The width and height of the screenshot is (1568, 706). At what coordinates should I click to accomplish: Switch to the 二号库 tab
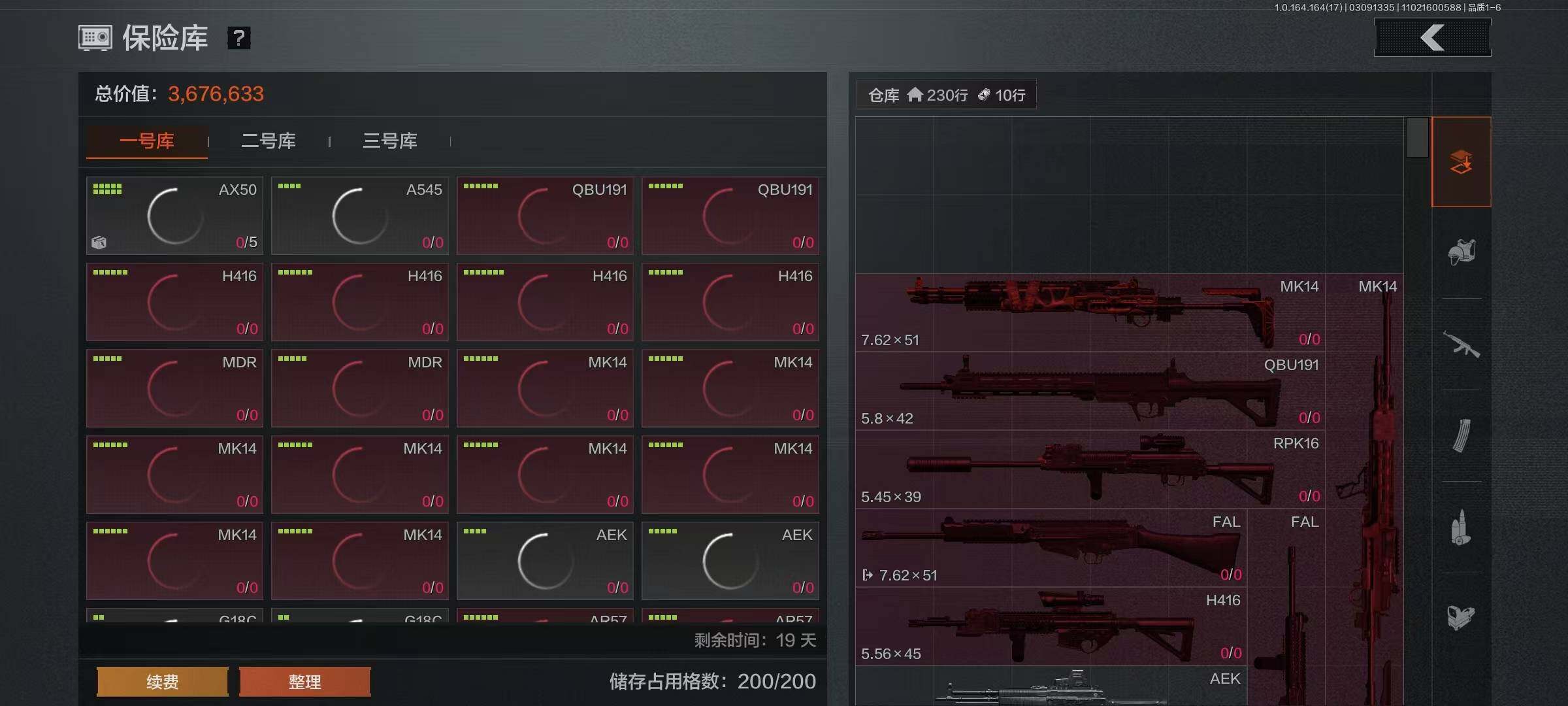269,141
